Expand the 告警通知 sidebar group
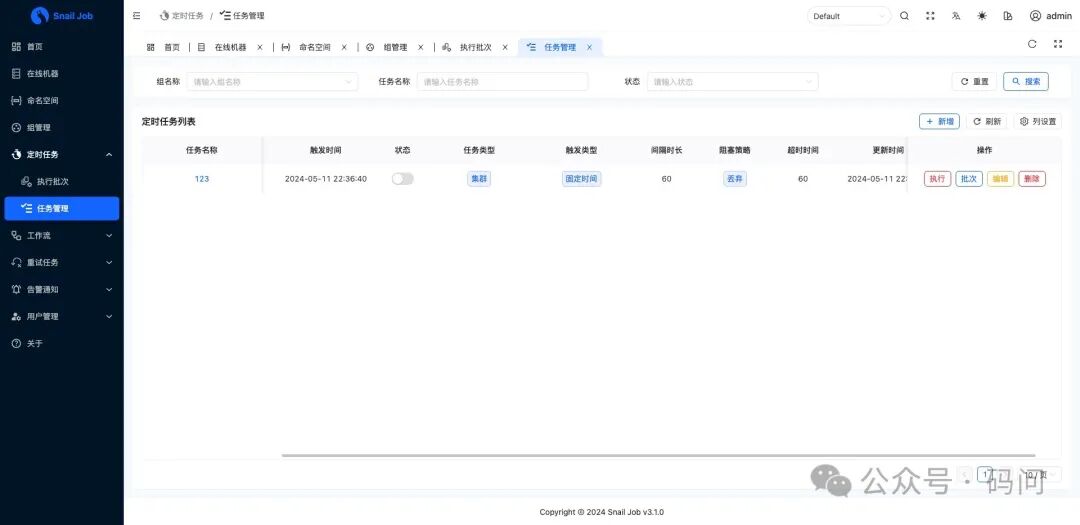The height and width of the screenshot is (525, 1080). click(x=61, y=289)
